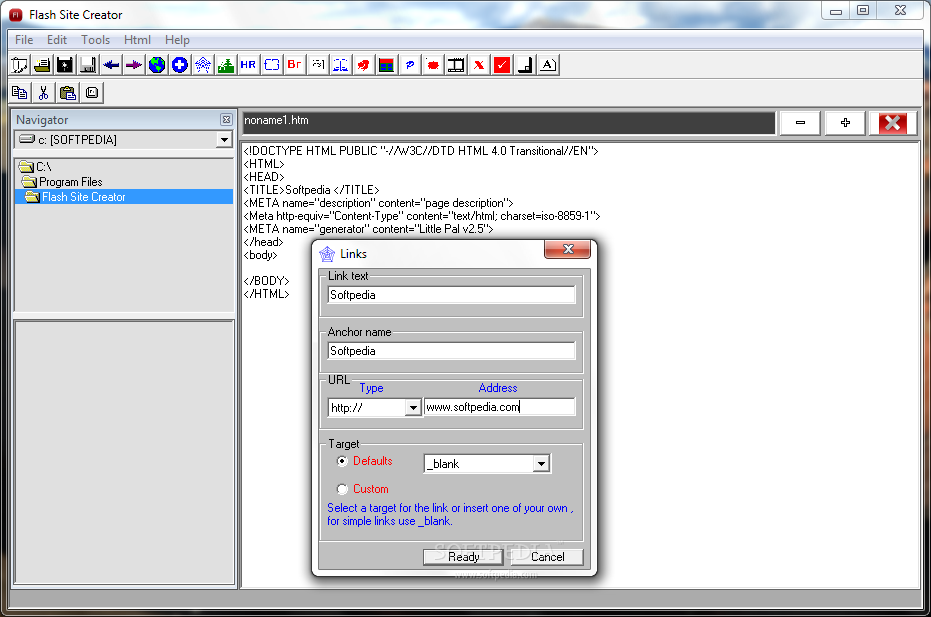
Task: Click the gray floppy disk save-as icon
Action: click(x=88, y=65)
